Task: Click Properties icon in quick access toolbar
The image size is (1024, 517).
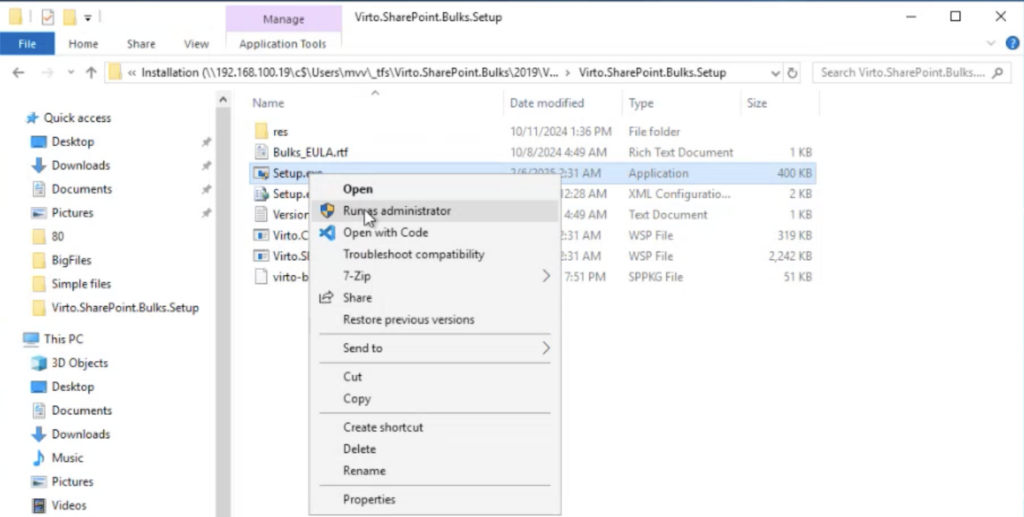Action: click(47, 17)
